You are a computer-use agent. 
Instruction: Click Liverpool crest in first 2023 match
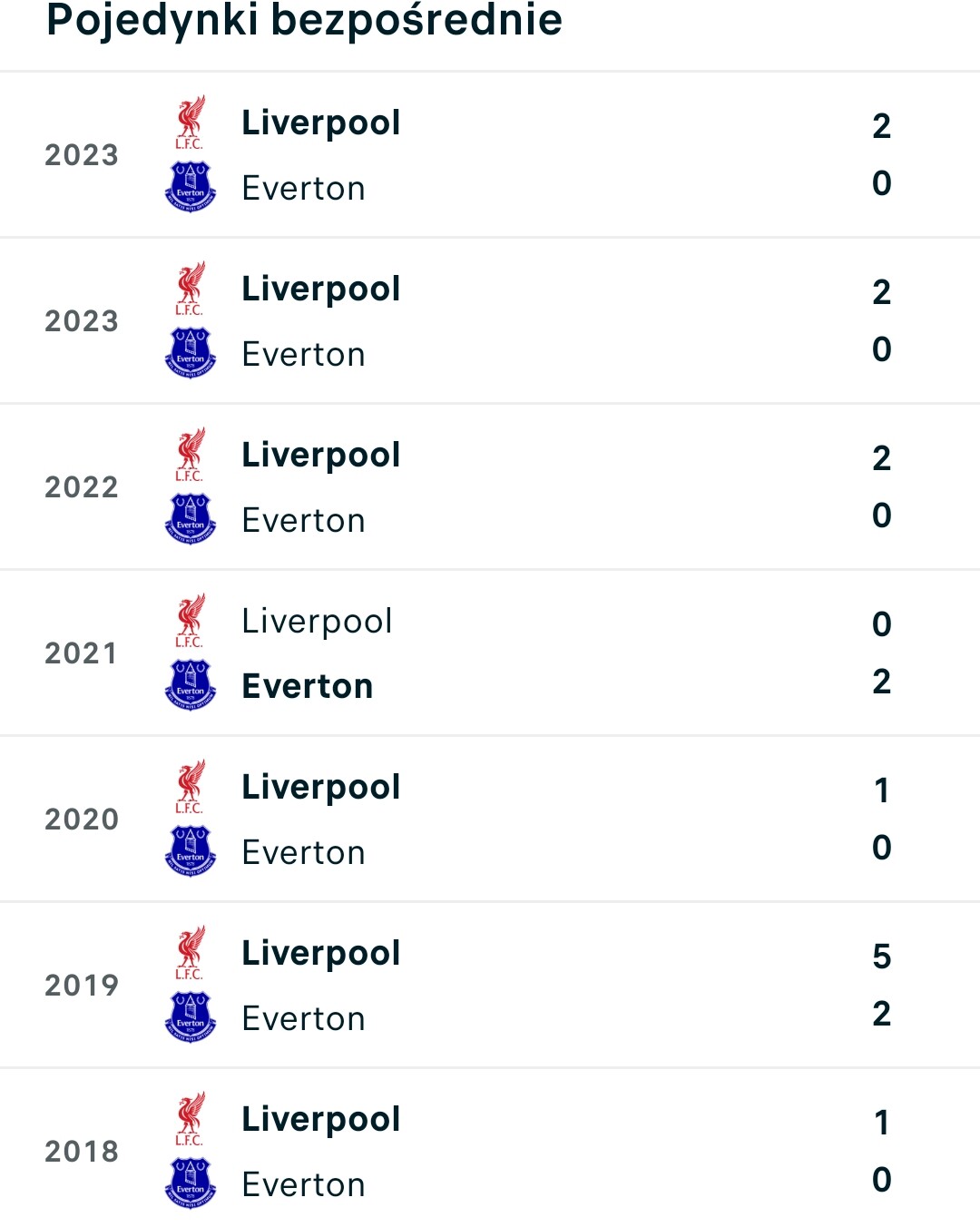(191, 123)
